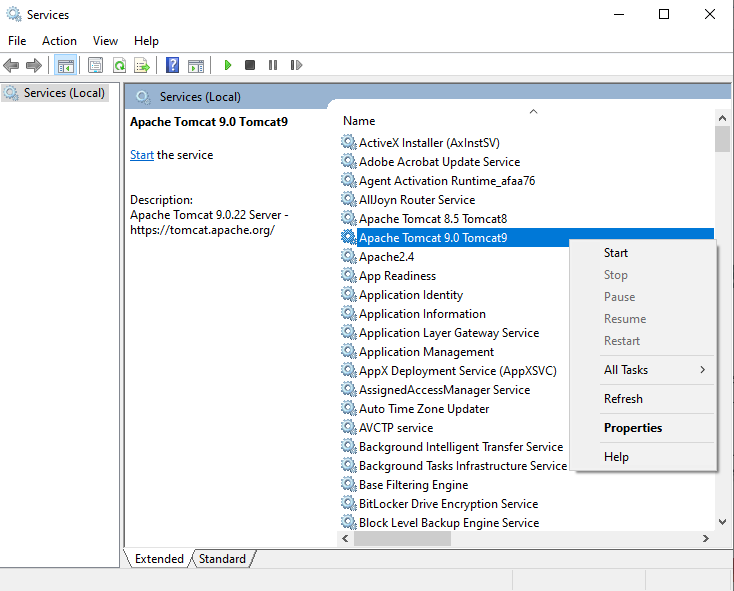Viewport: 734px width, 591px height.
Task: Click Restart Service toolbar icon
Action: pos(296,65)
